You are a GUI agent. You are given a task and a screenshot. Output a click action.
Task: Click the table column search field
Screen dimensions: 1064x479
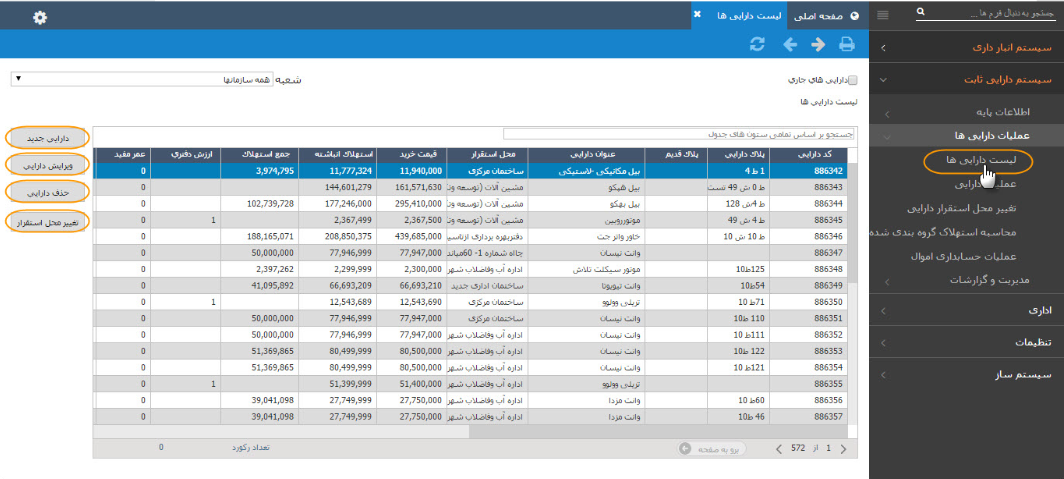tap(679, 133)
